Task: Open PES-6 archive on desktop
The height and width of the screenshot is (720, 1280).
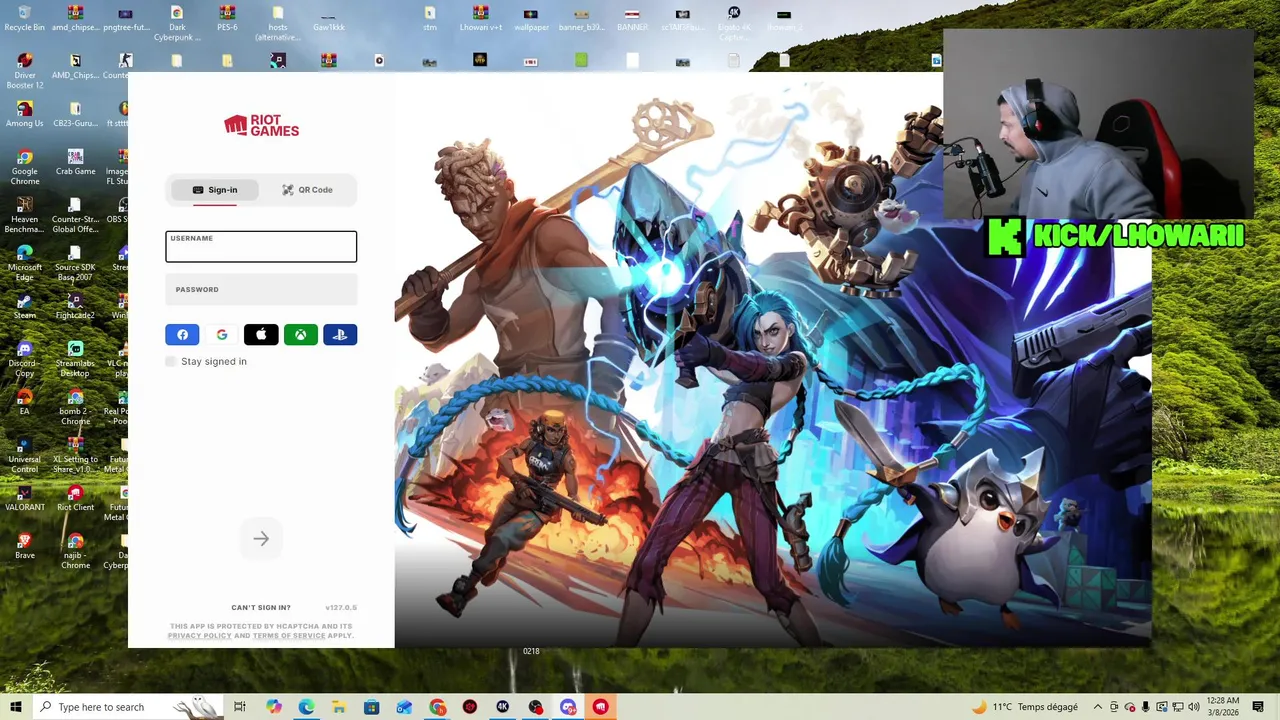Action: 227,18
